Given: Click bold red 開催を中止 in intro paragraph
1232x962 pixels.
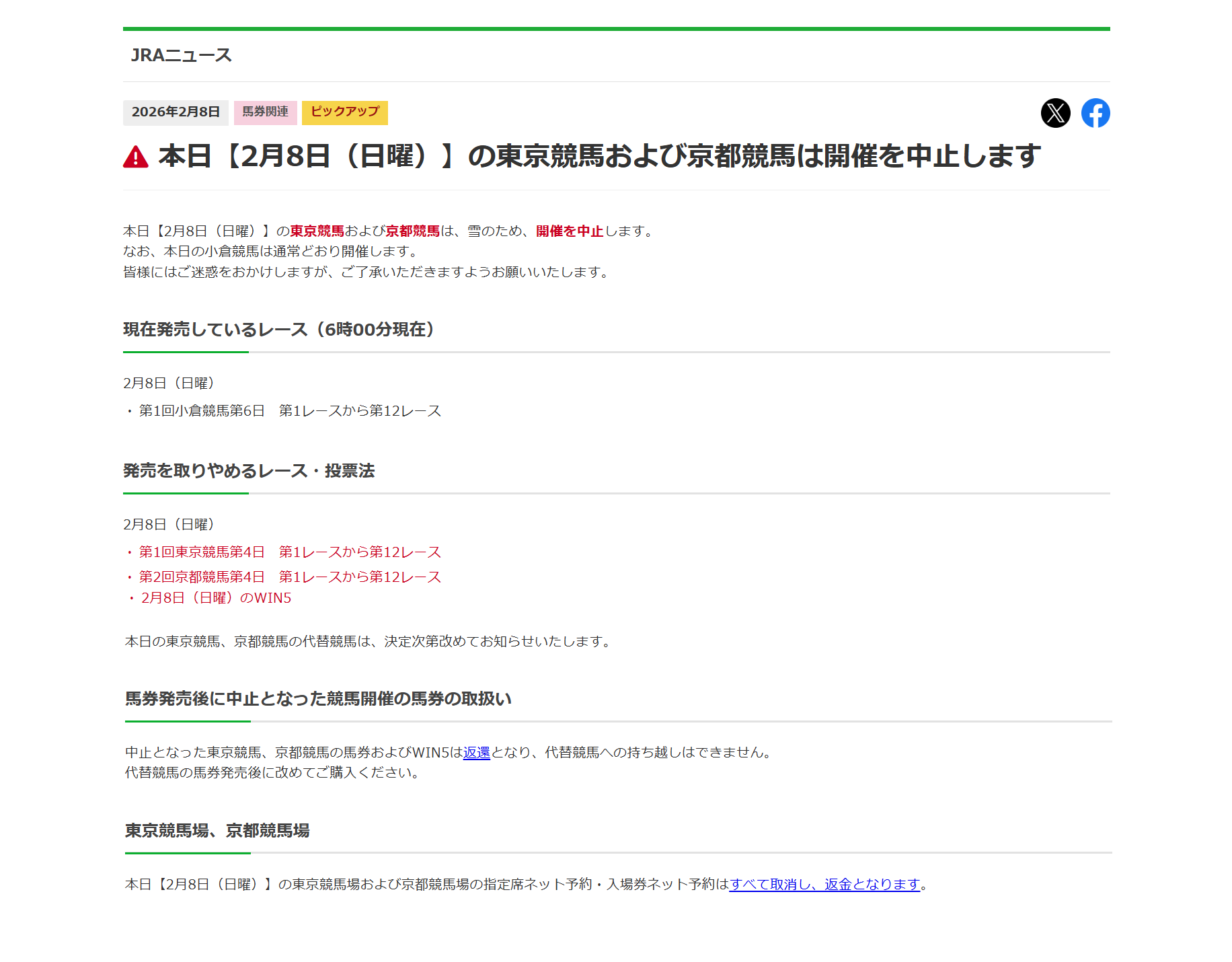Looking at the screenshot, I should [570, 231].
